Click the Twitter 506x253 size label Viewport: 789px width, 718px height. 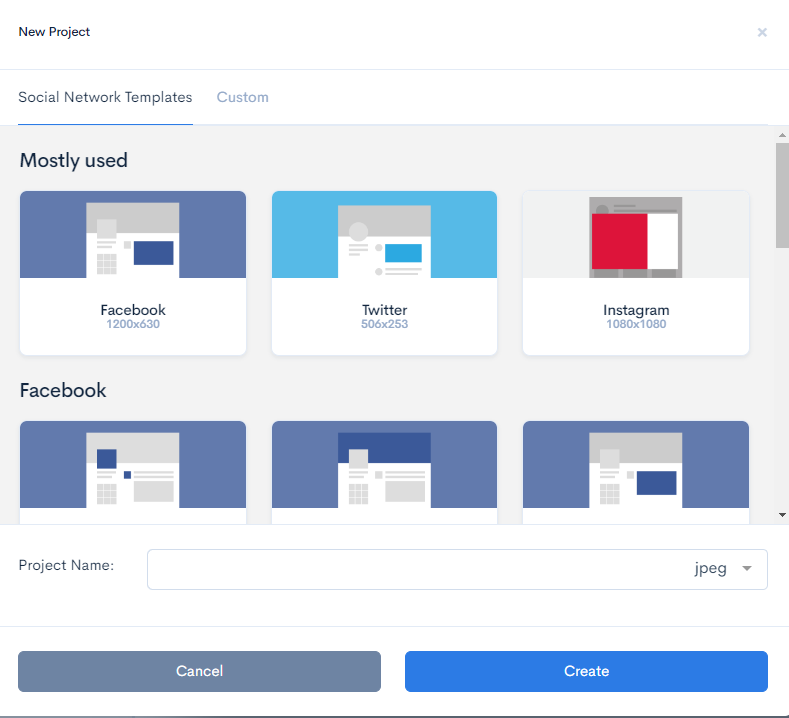(x=384, y=324)
